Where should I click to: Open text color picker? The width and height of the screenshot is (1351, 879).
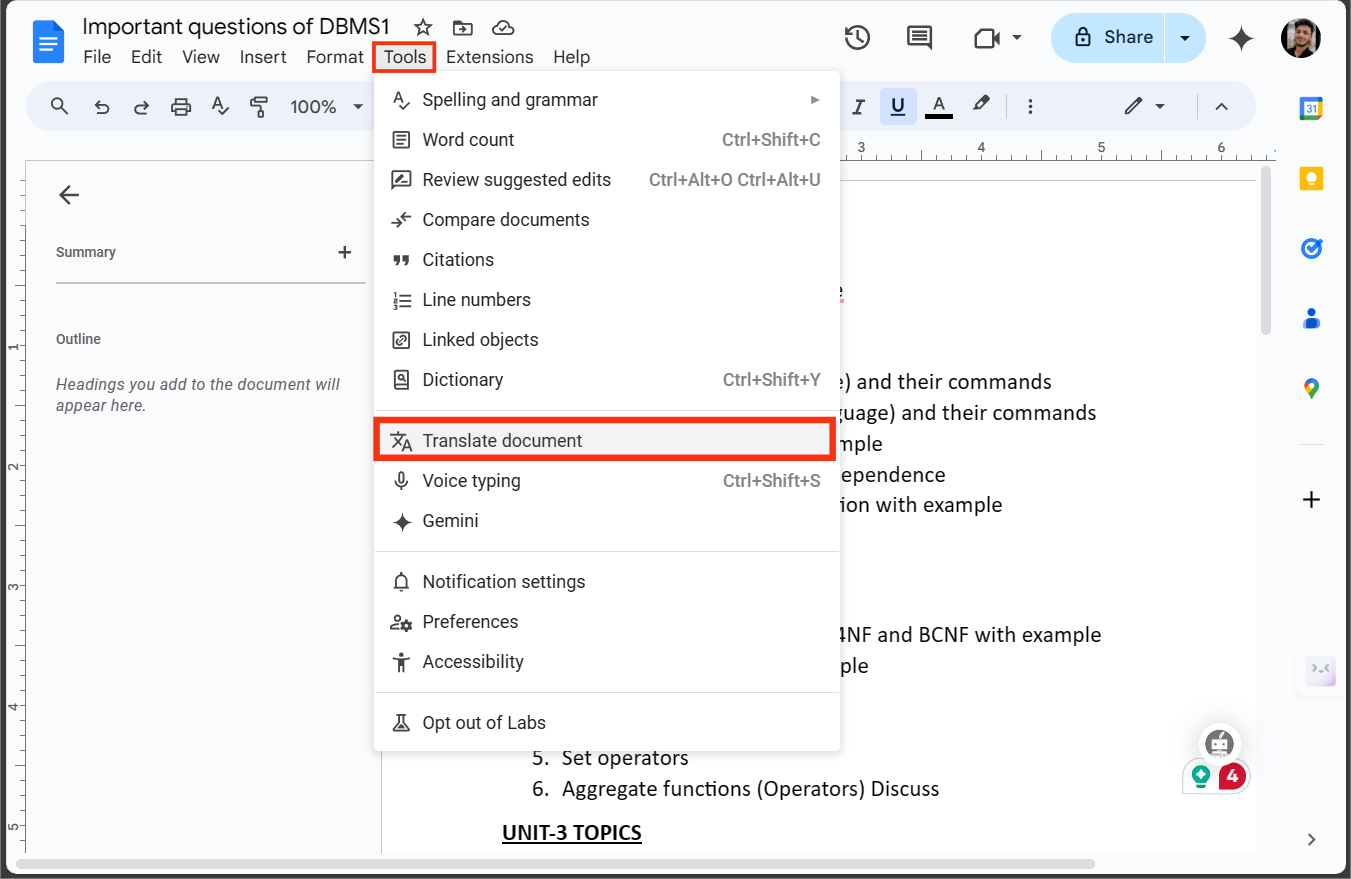938,106
